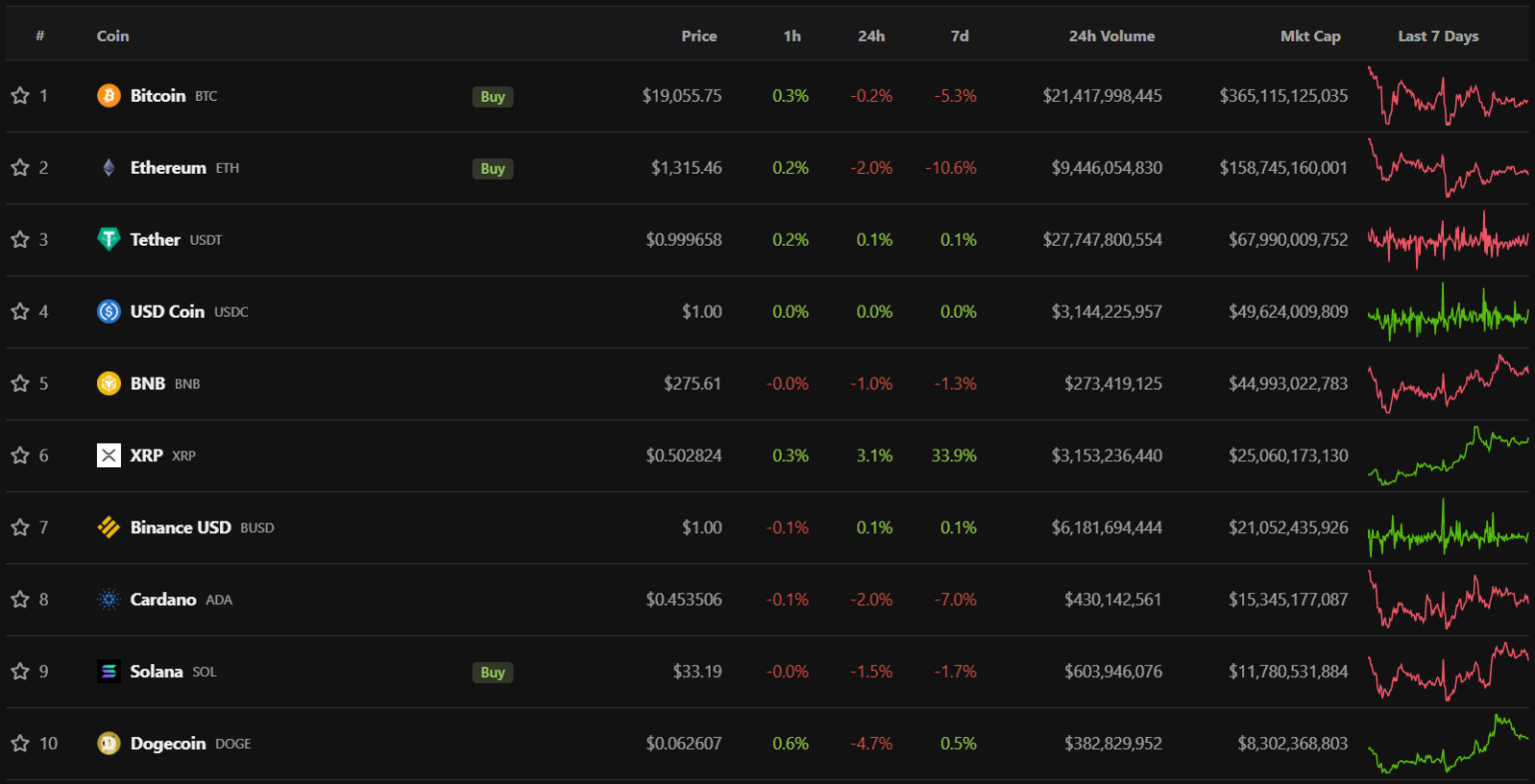The width and height of the screenshot is (1535, 784).
Task: Click the Buy button for Solana
Action: coord(493,672)
